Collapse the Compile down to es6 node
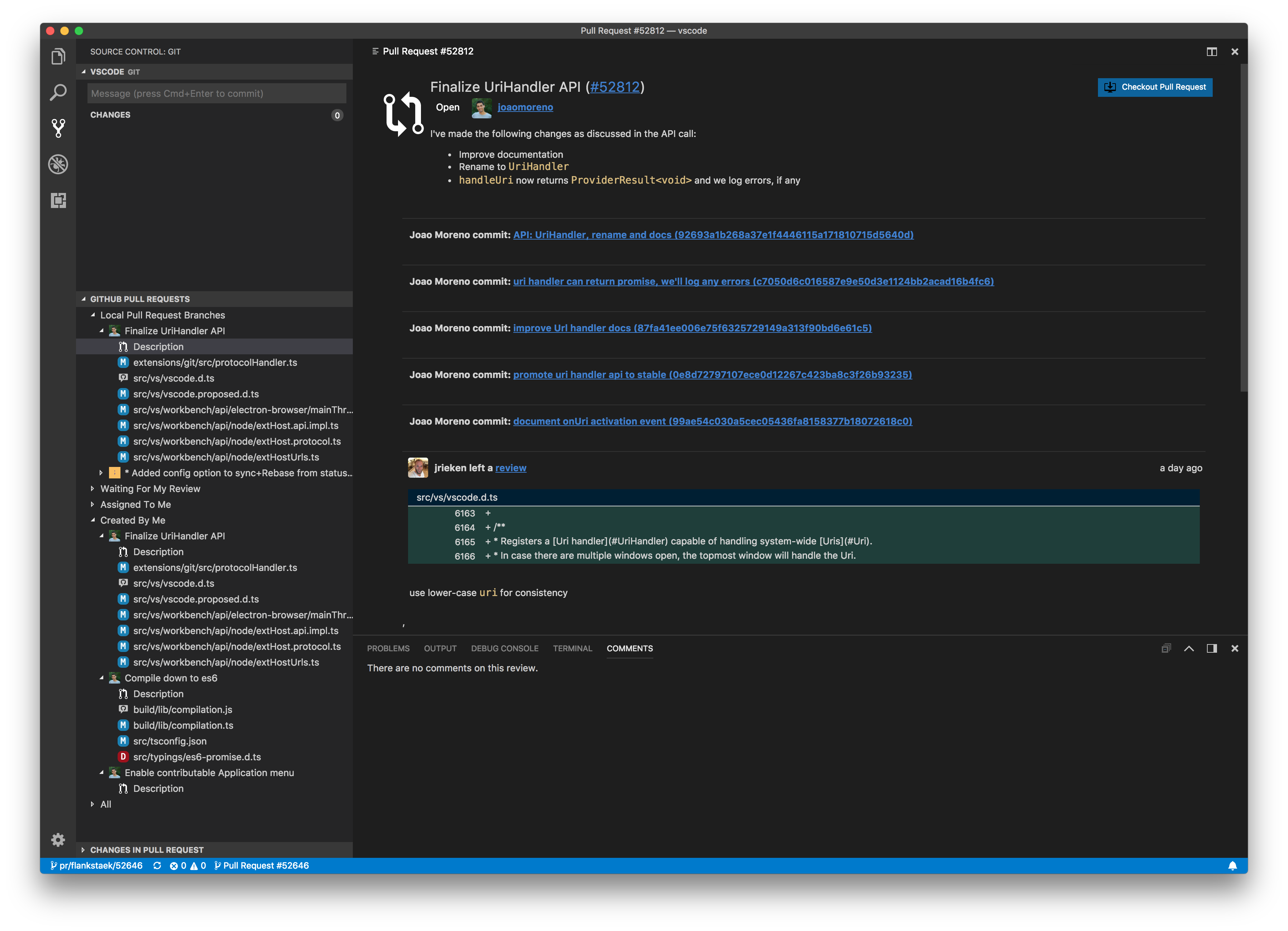1288x931 pixels. pyautogui.click(x=101, y=678)
